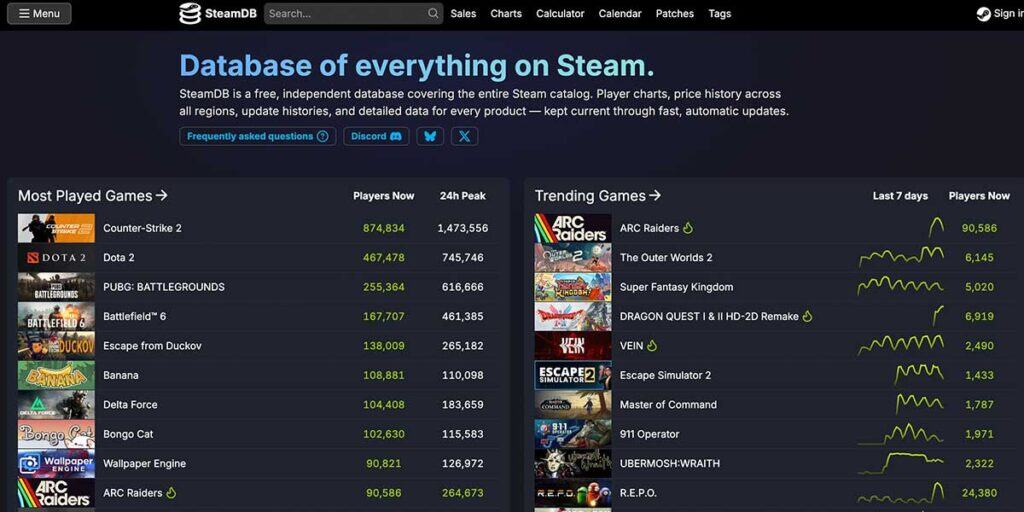
Task: Click the Master of Command thumbnail
Action: coord(573,405)
